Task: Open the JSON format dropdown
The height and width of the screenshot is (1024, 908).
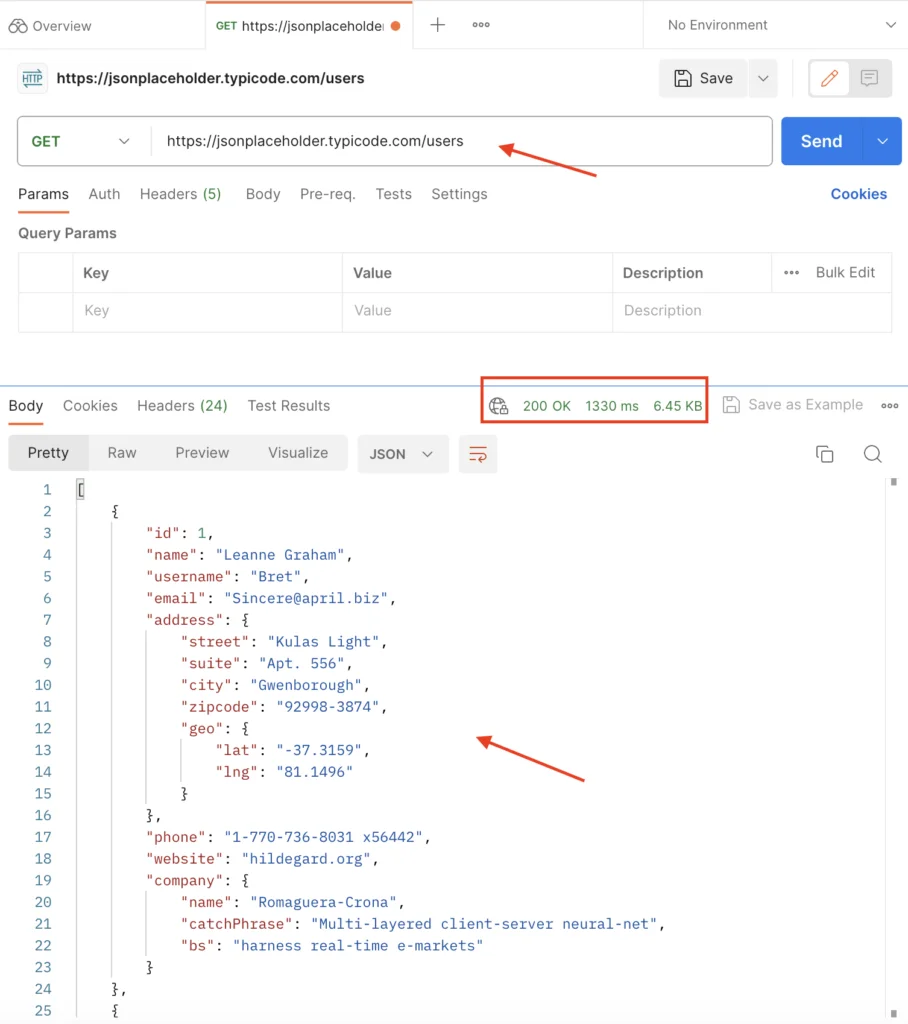Action: (402, 455)
